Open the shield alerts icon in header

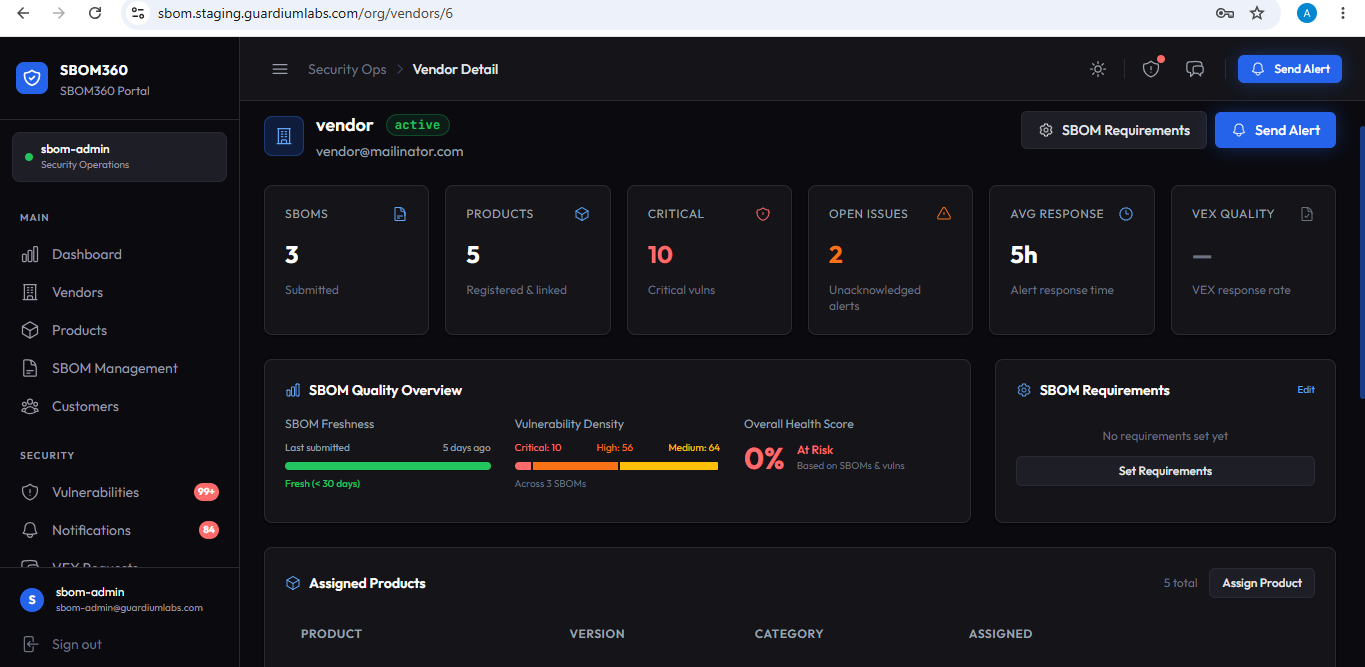[1151, 69]
